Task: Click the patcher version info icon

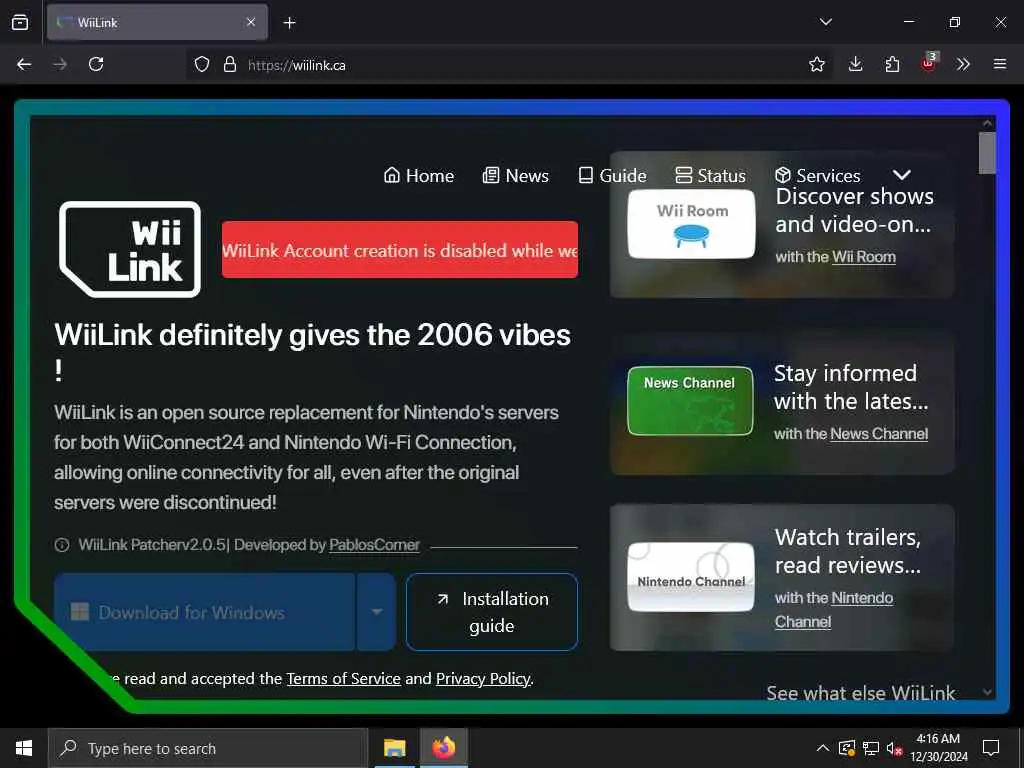Action: tap(62, 545)
